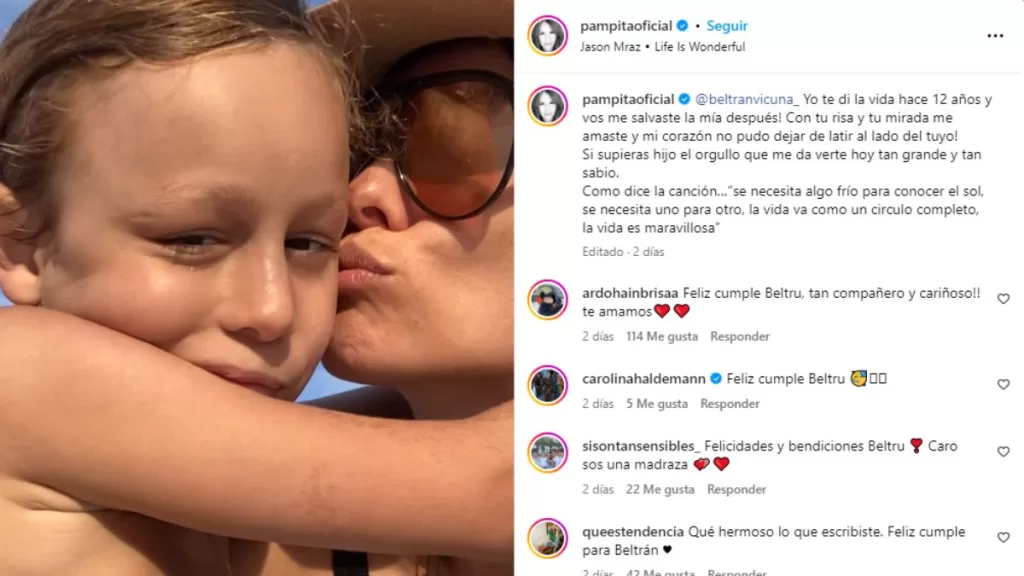Open queestendencia's profile picture
Screen dimensions: 1024x576
click(x=547, y=539)
